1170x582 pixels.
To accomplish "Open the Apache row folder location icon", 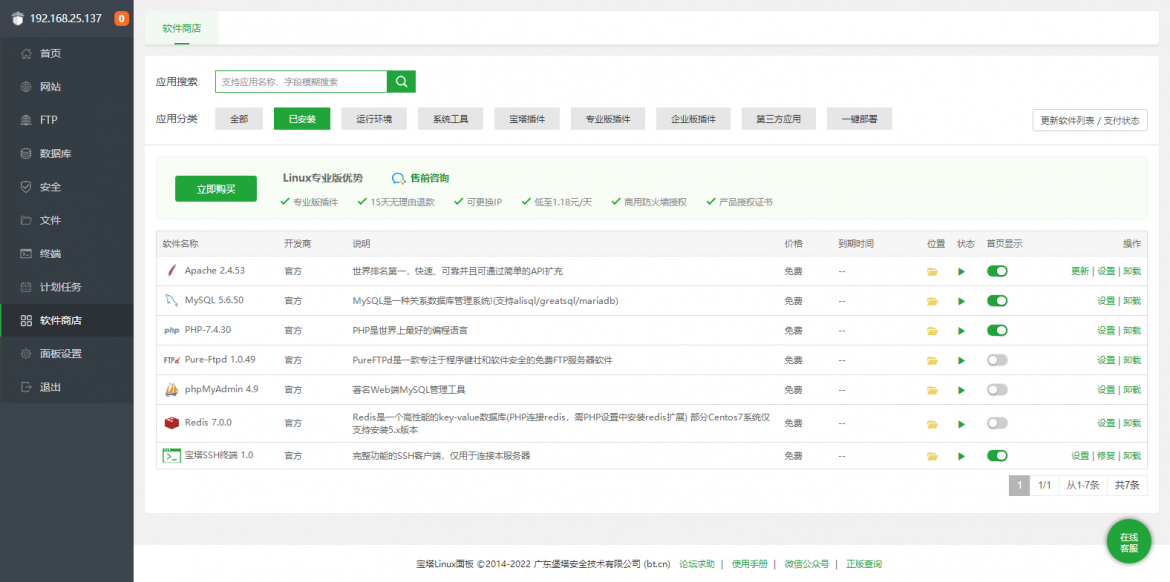I will [x=932, y=272].
